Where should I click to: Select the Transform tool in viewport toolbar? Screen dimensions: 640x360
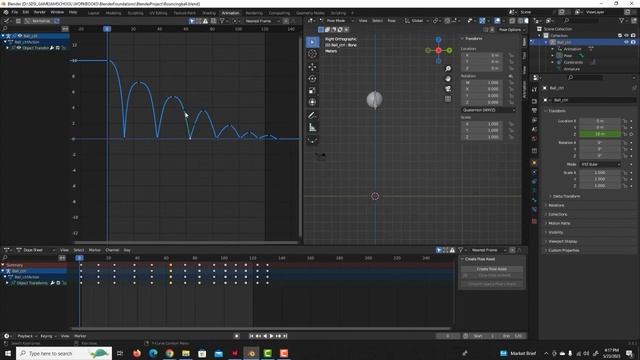click(x=312, y=102)
